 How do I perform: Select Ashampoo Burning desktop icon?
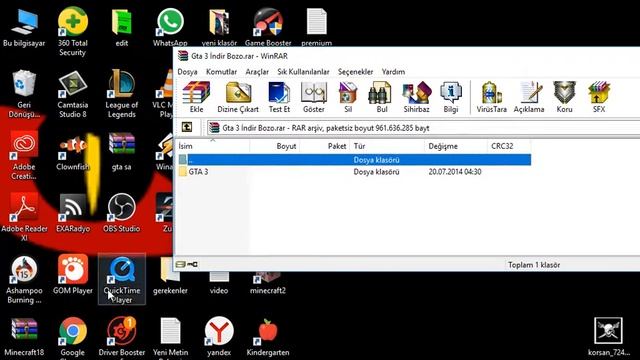(x=24, y=280)
